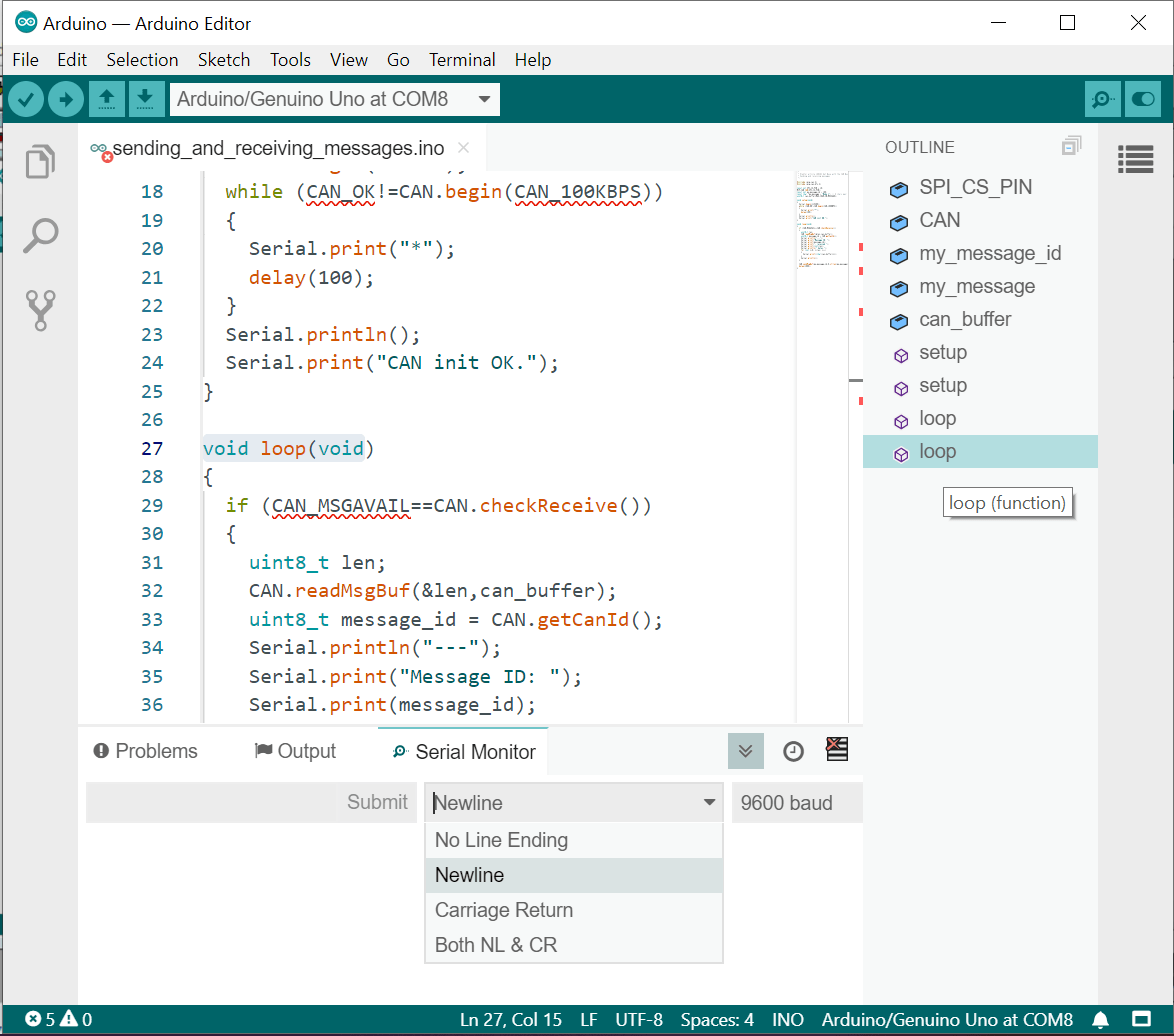
Task: Toggle the Outline list view icon
Action: tap(1135, 159)
